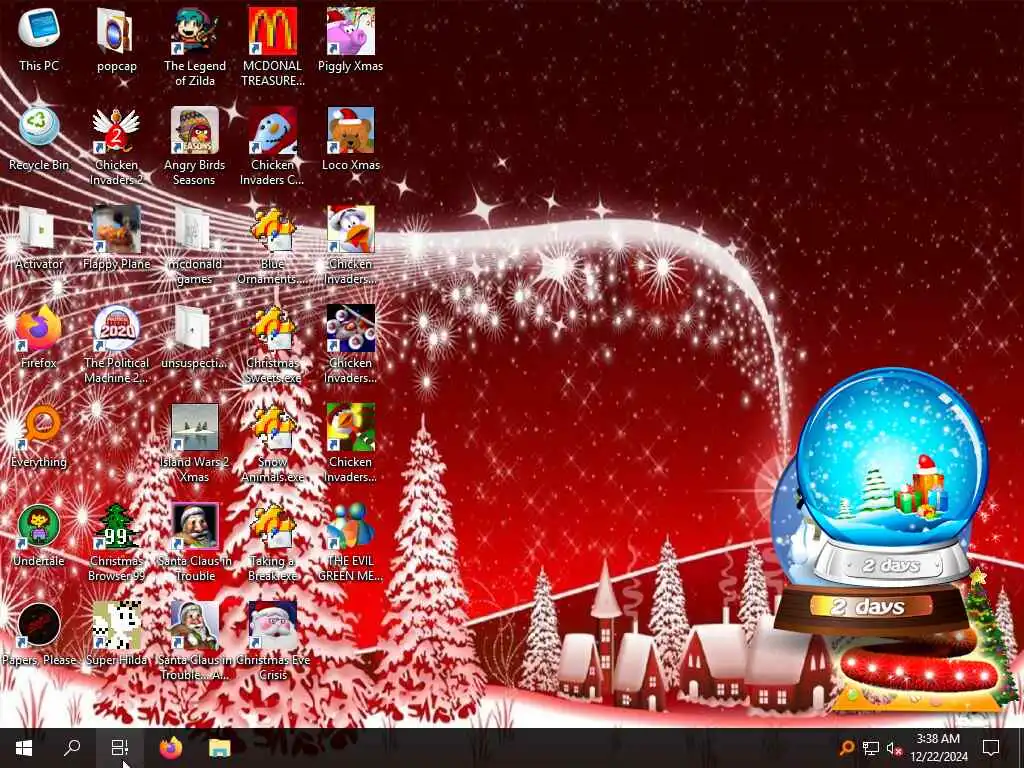Screen dimensions: 1024x768
Task: Select the unsuspecti... folder icon
Action: pos(195,338)
